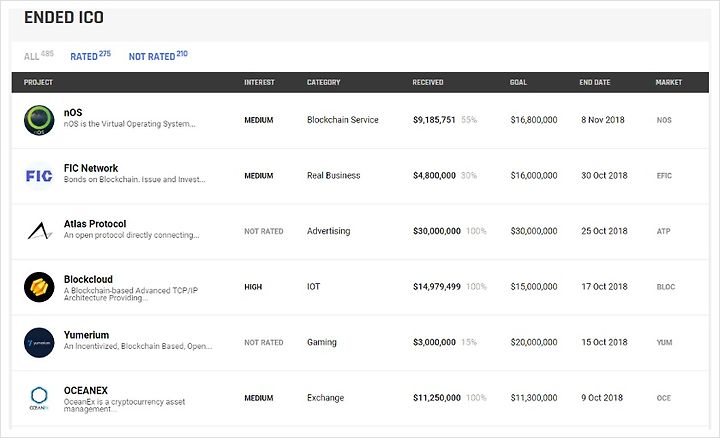720x438 pixels.
Task: Click the NOT RATED label for Atlas Protocol
Action: tap(264, 231)
